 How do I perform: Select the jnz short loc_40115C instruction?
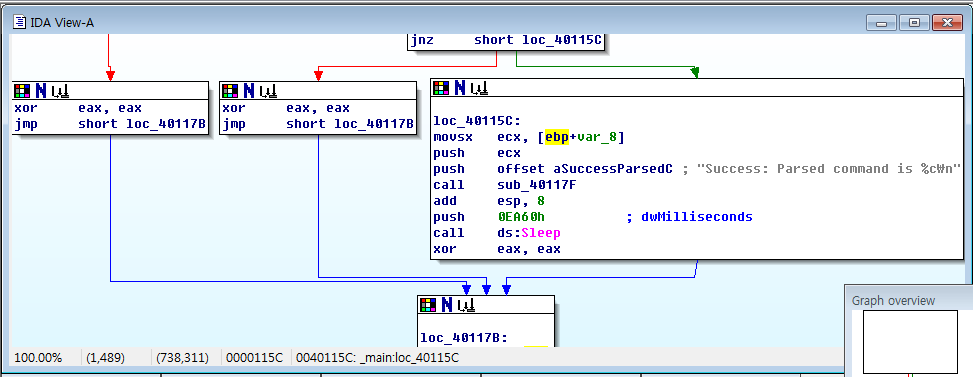(506, 40)
